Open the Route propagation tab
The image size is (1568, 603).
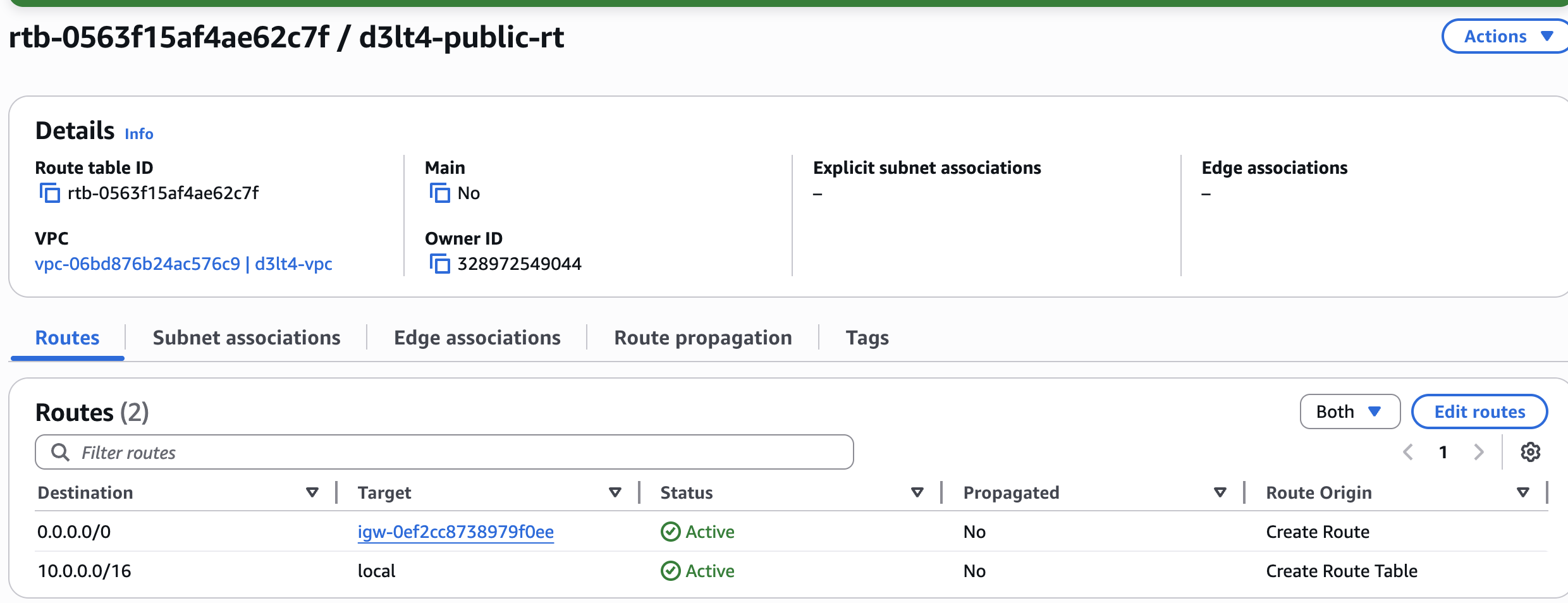coord(702,338)
